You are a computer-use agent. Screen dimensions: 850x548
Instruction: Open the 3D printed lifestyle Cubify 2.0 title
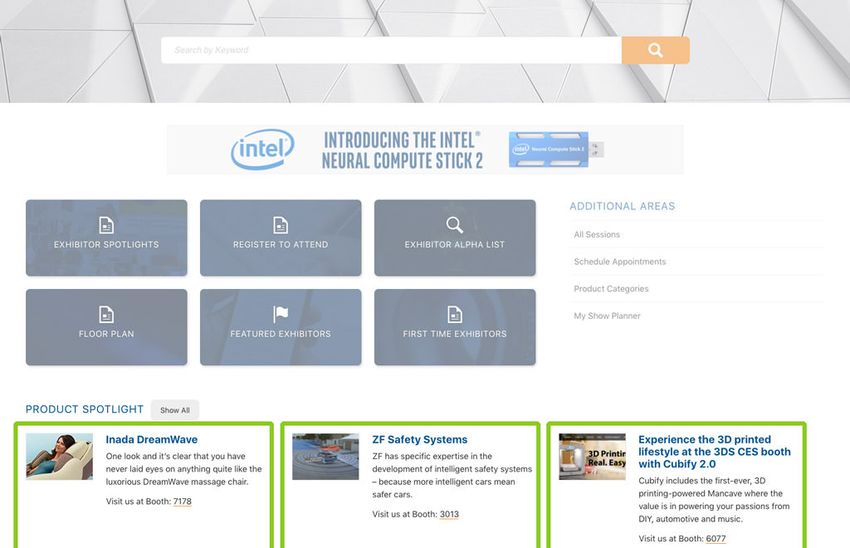tap(714, 452)
